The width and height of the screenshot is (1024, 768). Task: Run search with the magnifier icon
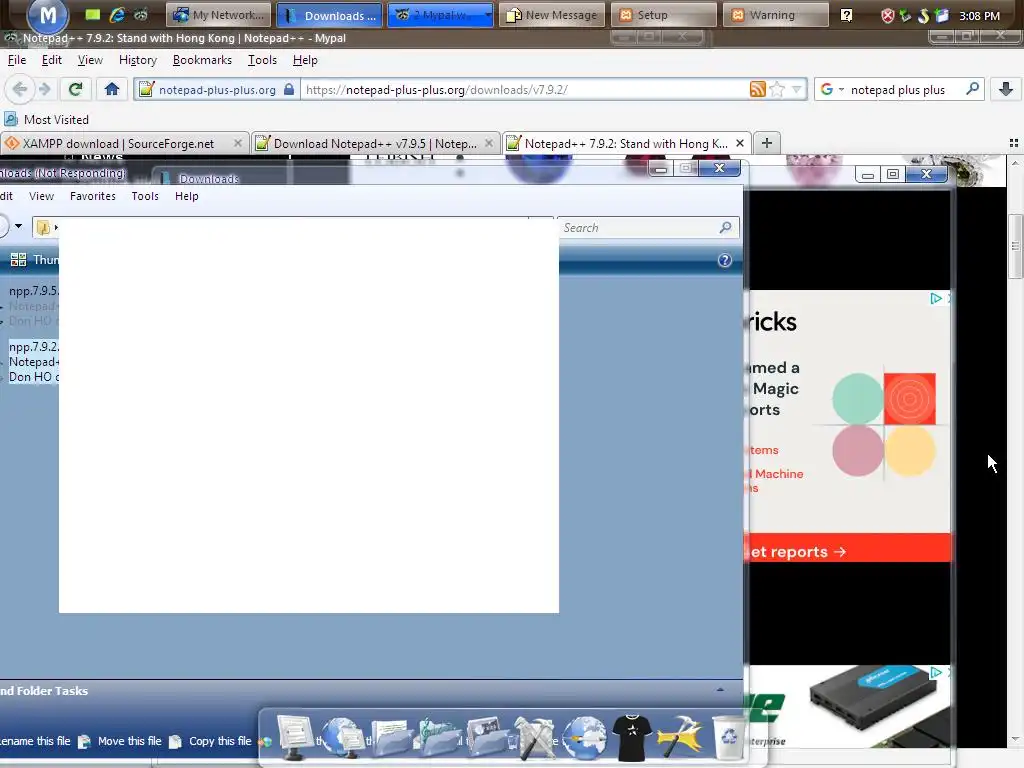972,89
